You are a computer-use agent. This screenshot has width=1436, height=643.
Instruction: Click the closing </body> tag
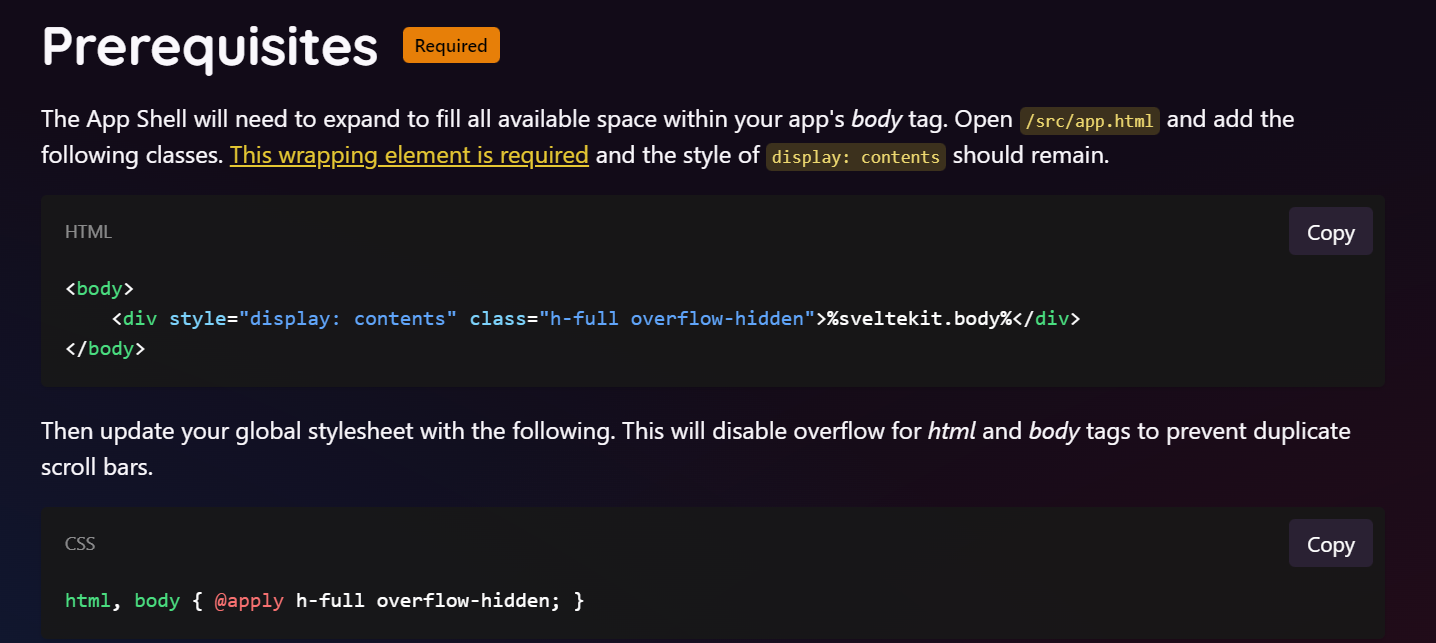(x=105, y=348)
